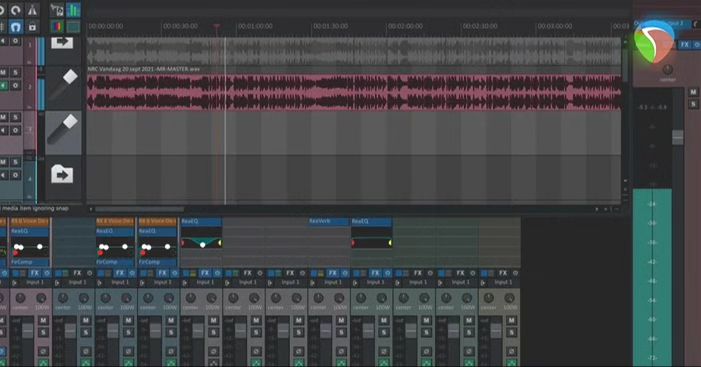
Task: Solo the ReaVerb mixer strip
Action: [x=341, y=333]
